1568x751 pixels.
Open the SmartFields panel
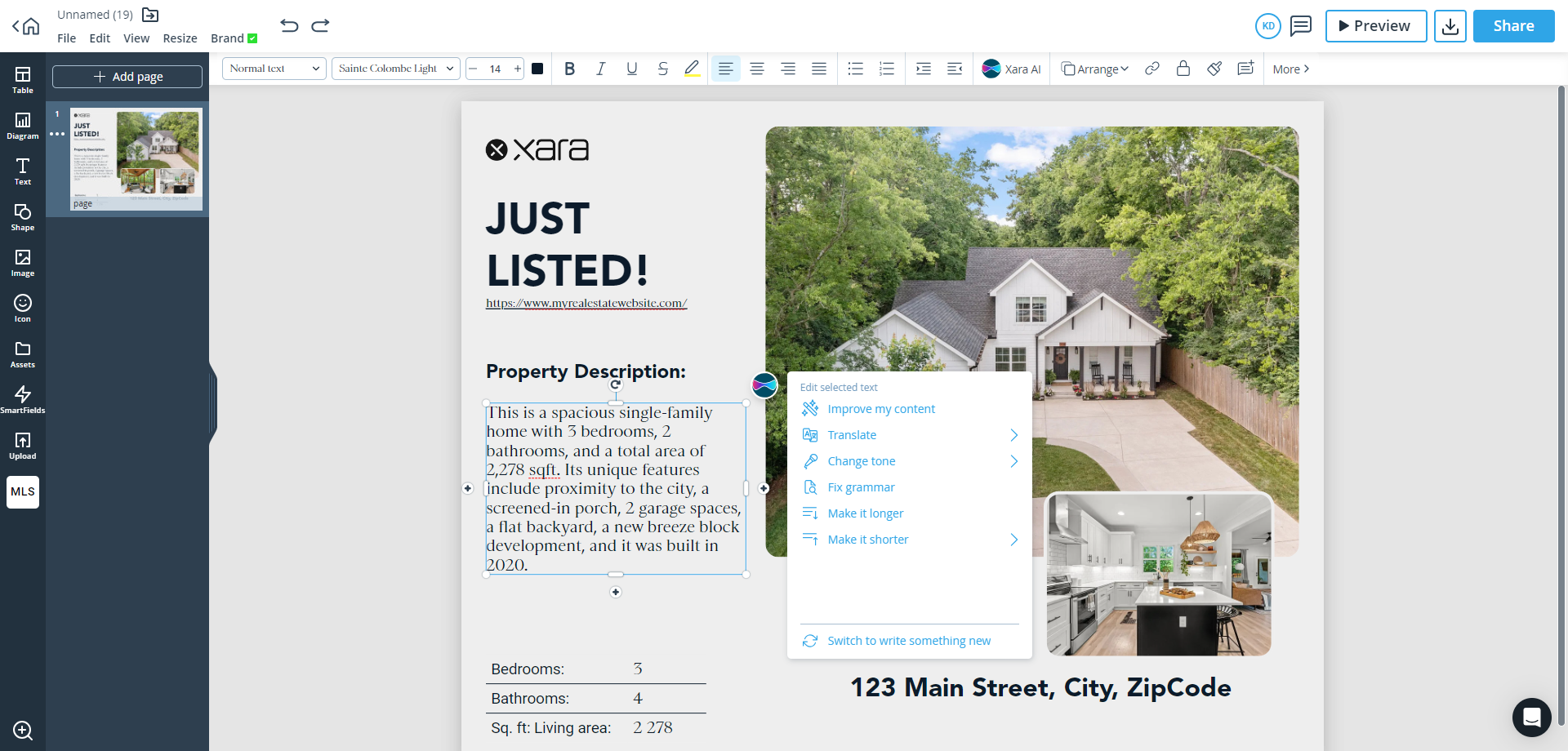point(23,399)
